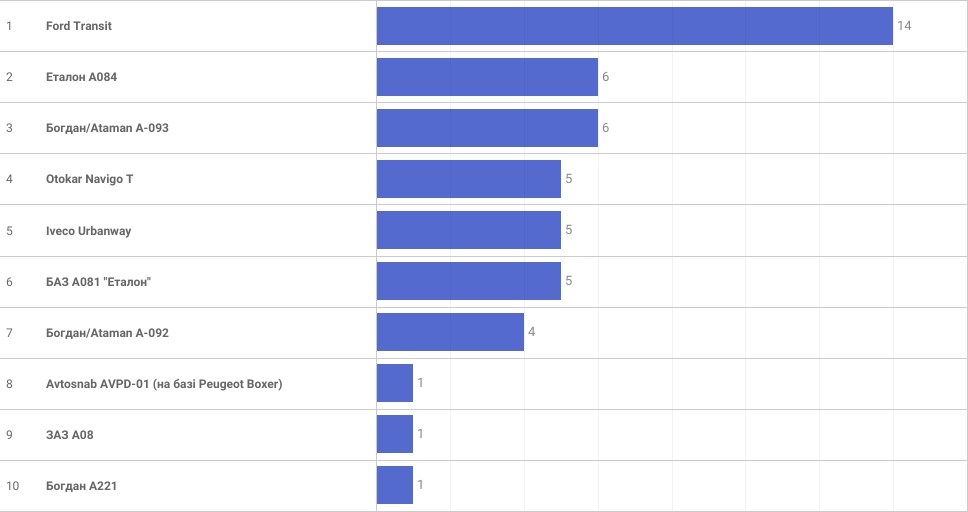The height and width of the screenshot is (512, 968).
Task: Select the Otokar Navigo T label
Action: click(89, 179)
